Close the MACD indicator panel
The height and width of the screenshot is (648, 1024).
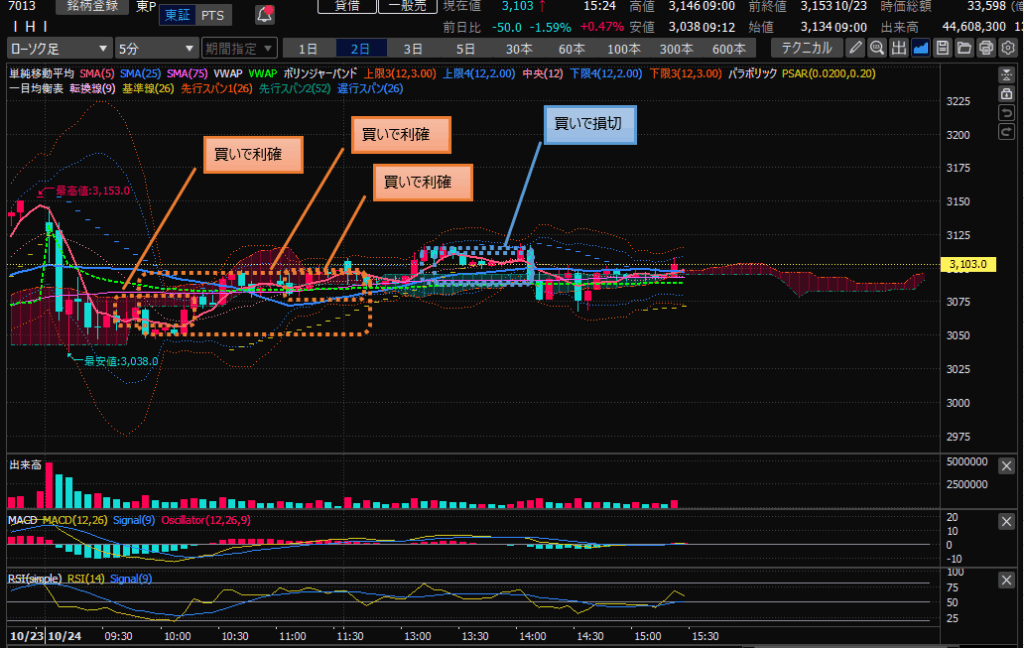point(1007,522)
